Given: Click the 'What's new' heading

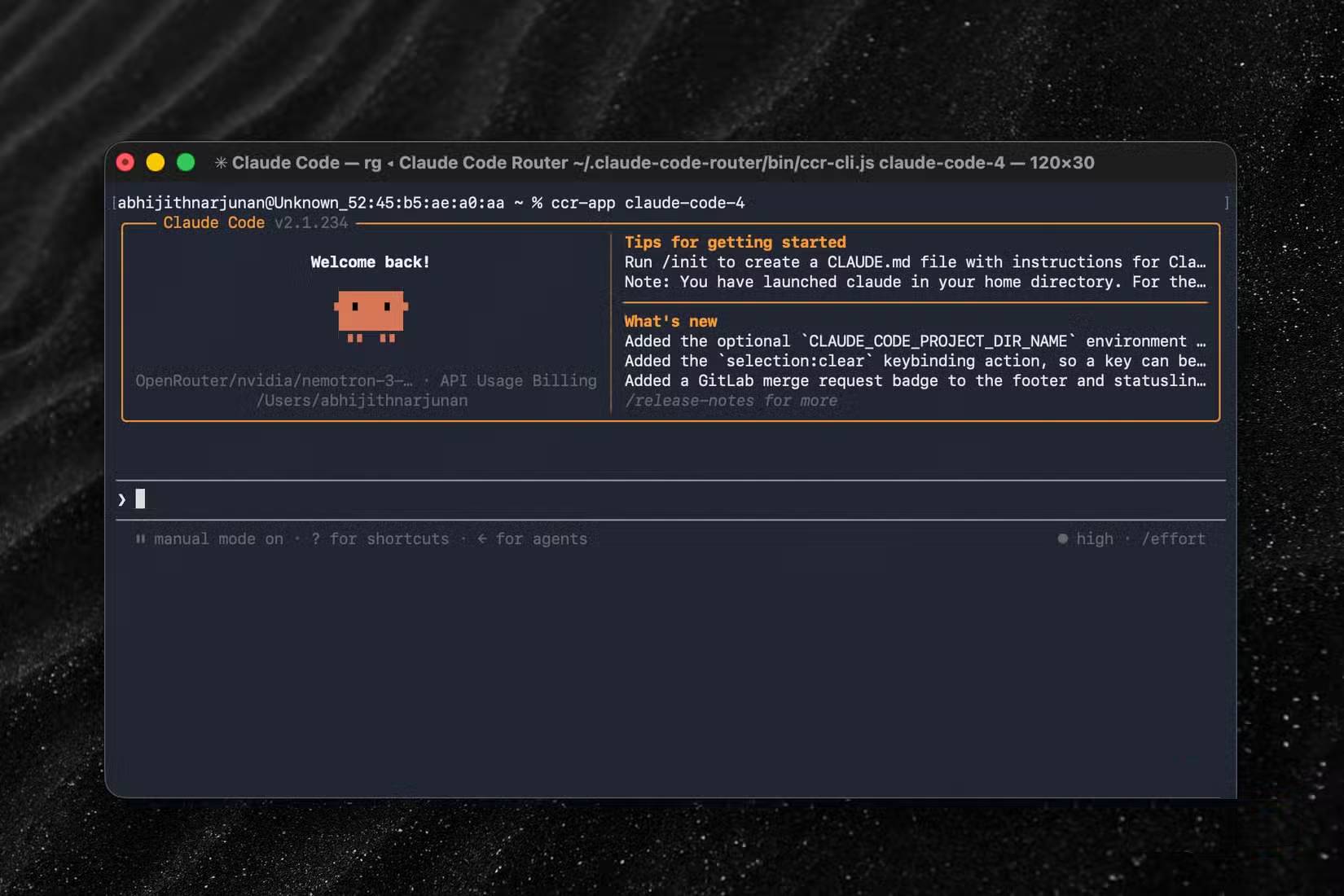Looking at the screenshot, I should [670, 321].
